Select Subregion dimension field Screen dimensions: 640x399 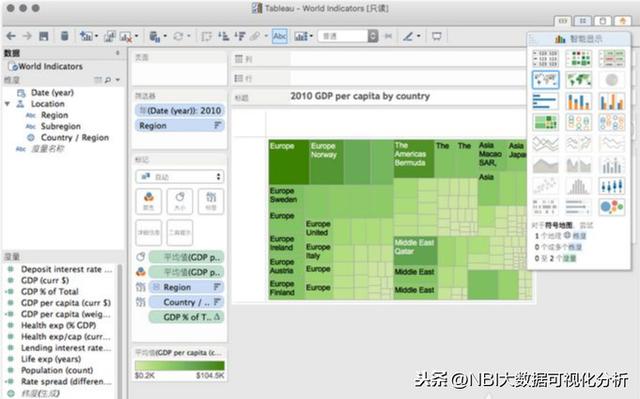click(60, 126)
